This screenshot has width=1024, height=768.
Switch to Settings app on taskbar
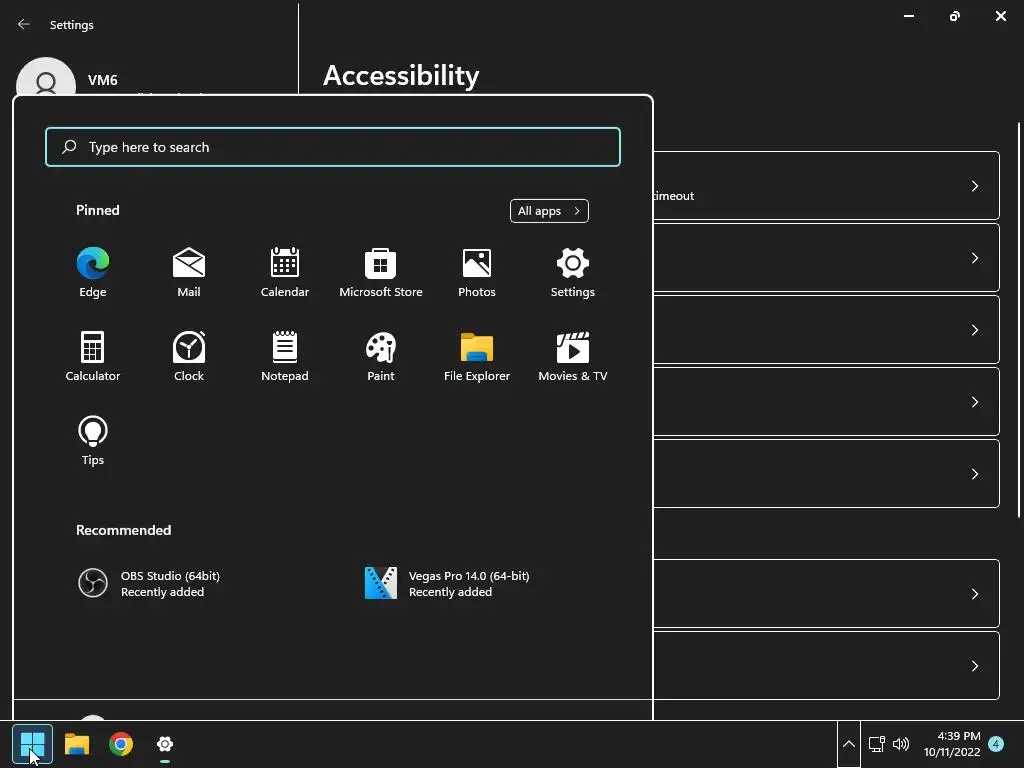[165, 744]
